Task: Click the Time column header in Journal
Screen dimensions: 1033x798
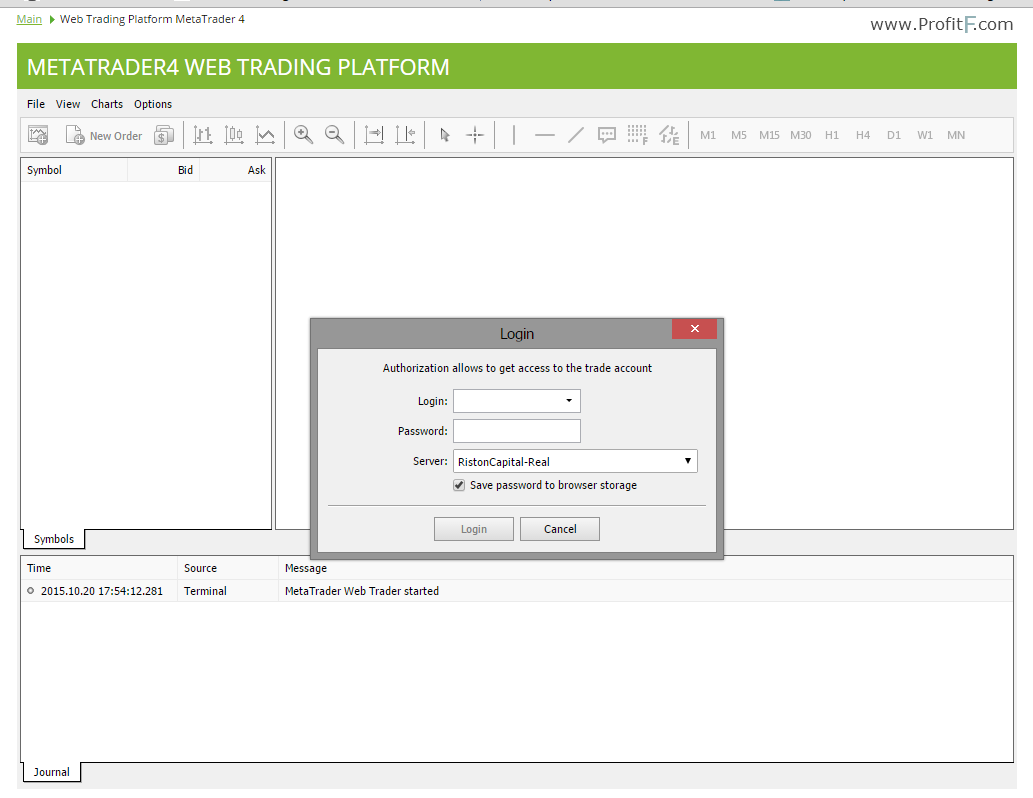Action: tap(99, 568)
